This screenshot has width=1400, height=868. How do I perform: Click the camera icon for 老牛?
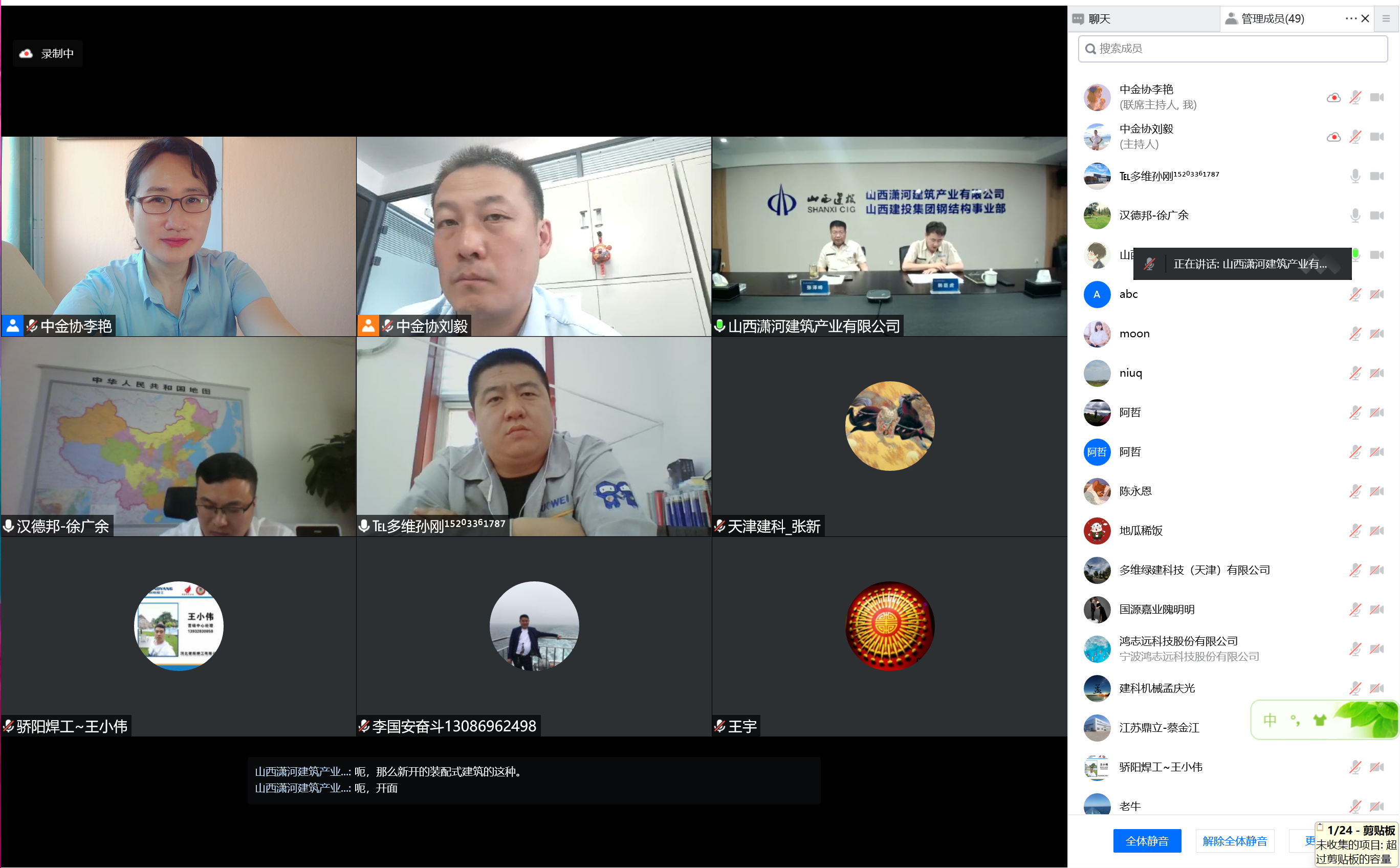(1376, 807)
